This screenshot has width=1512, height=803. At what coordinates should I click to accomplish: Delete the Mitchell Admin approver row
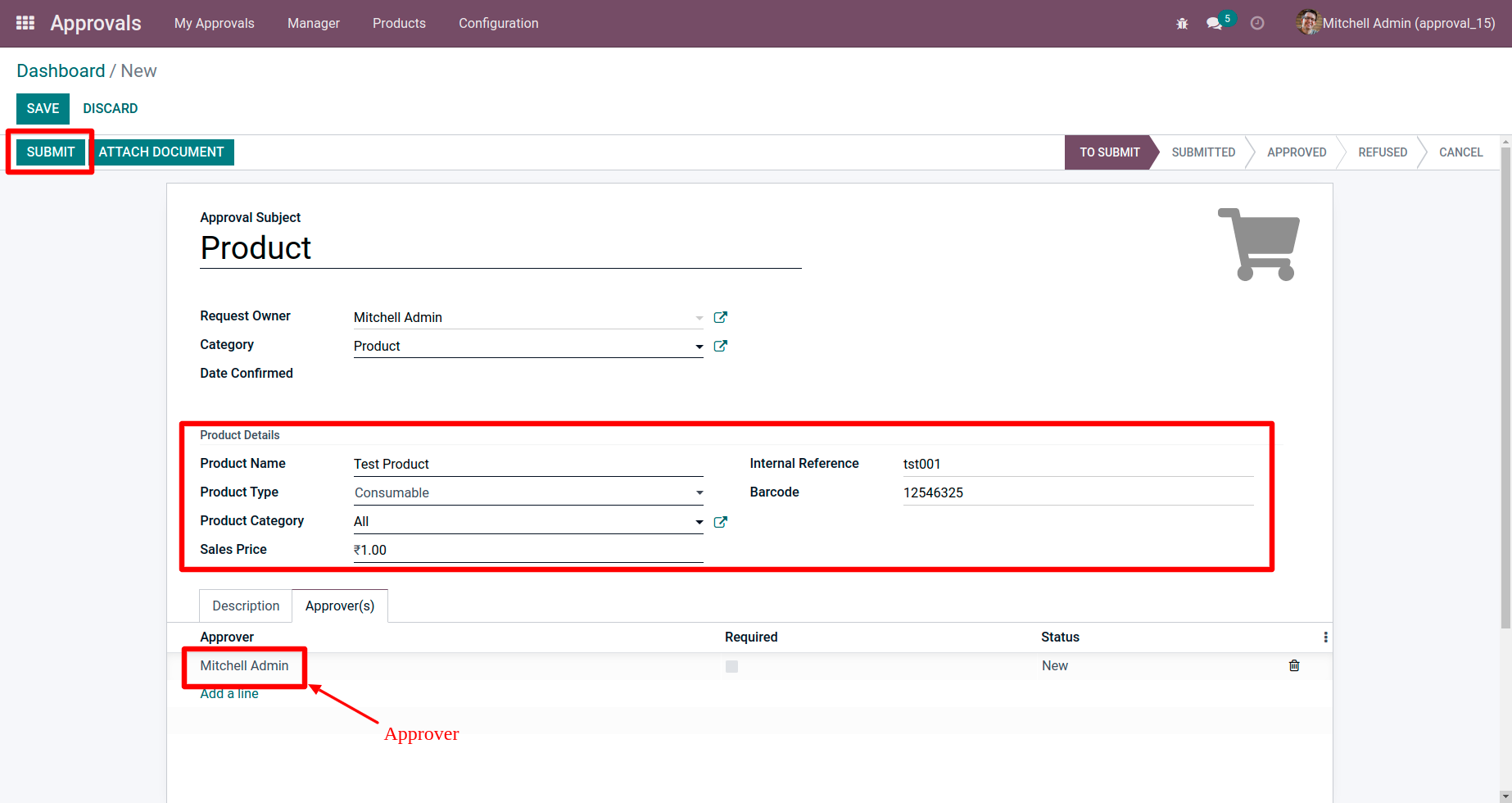point(1294,665)
